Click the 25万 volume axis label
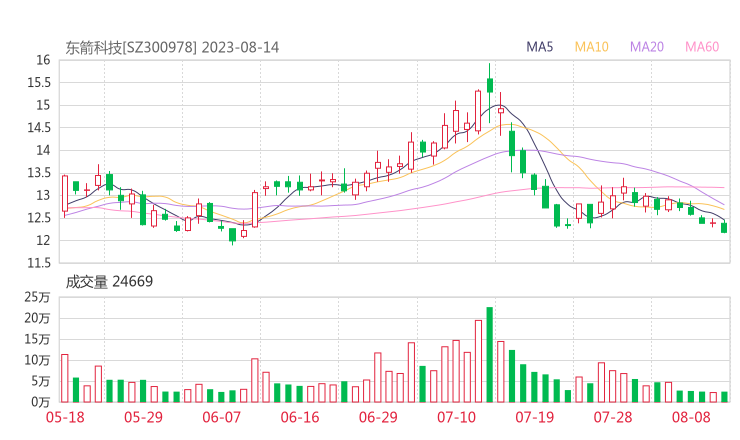Image resolution: width=740 pixels, height=440 pixels. pos(37,297)
